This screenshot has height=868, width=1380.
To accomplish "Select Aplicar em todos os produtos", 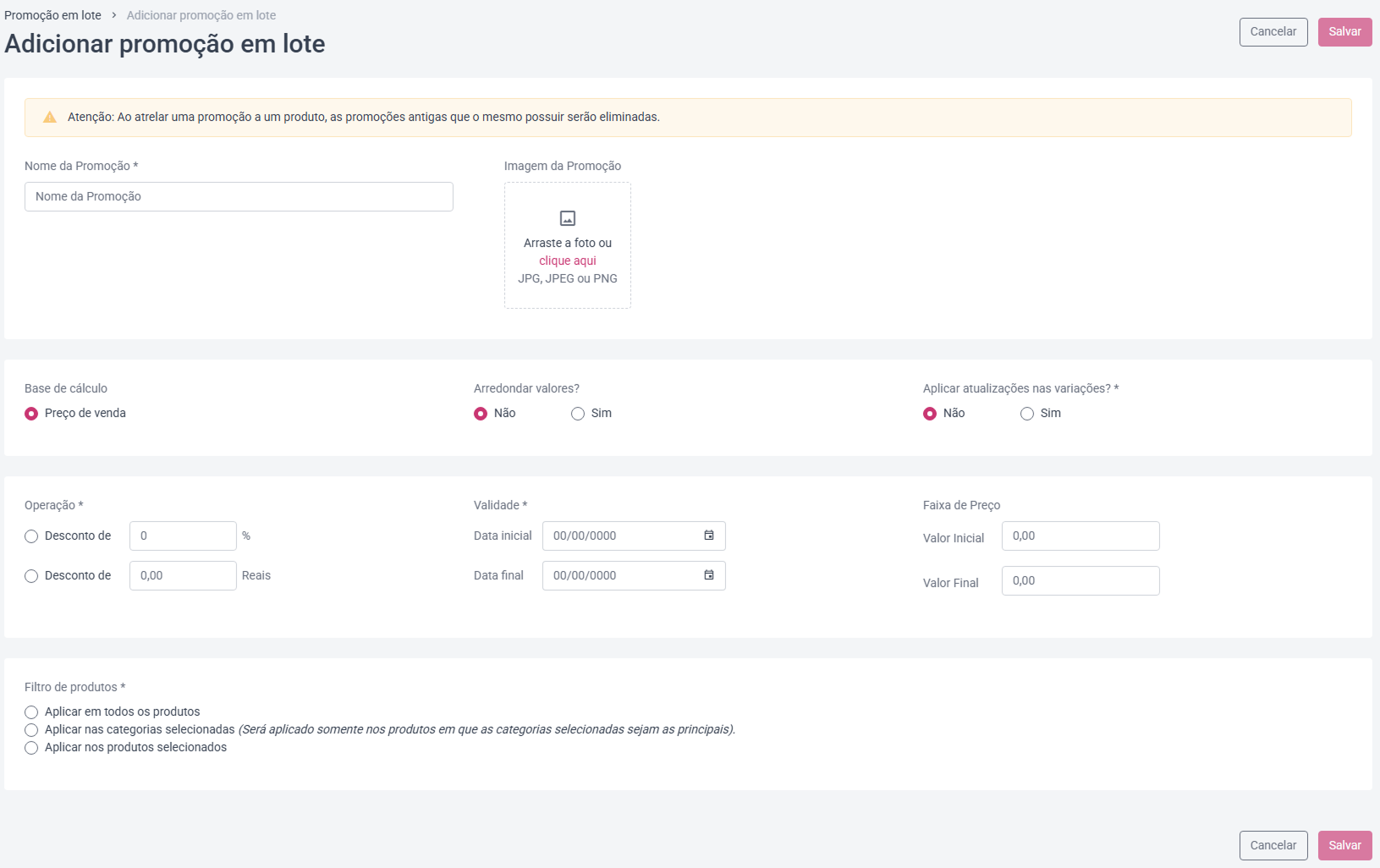I will pyautogui.click(x=31, y=712).
